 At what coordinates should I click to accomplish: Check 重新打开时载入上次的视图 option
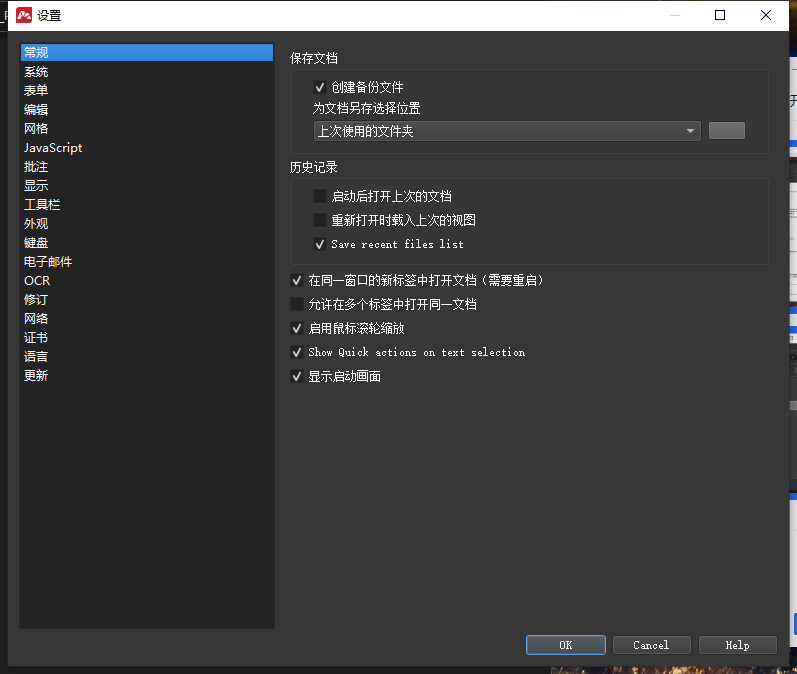tap(320, 220)
